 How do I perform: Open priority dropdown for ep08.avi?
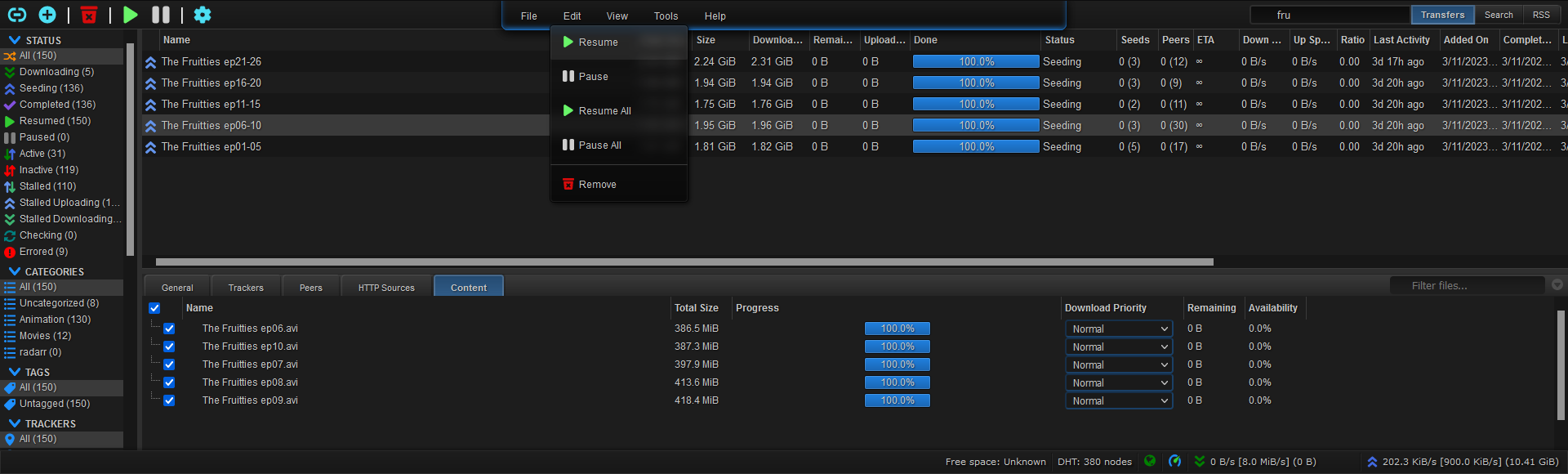point(1119,382)
